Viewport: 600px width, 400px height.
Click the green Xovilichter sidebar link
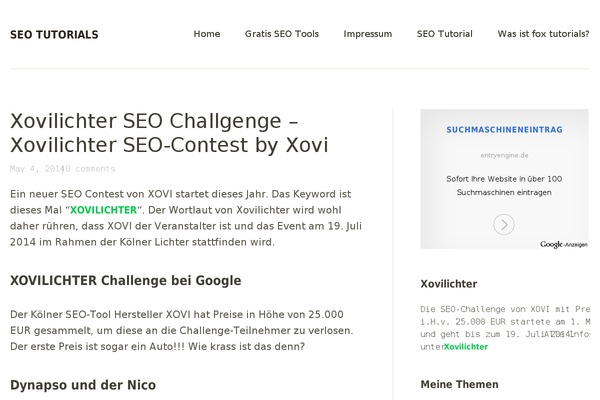[x=466, y=347]
